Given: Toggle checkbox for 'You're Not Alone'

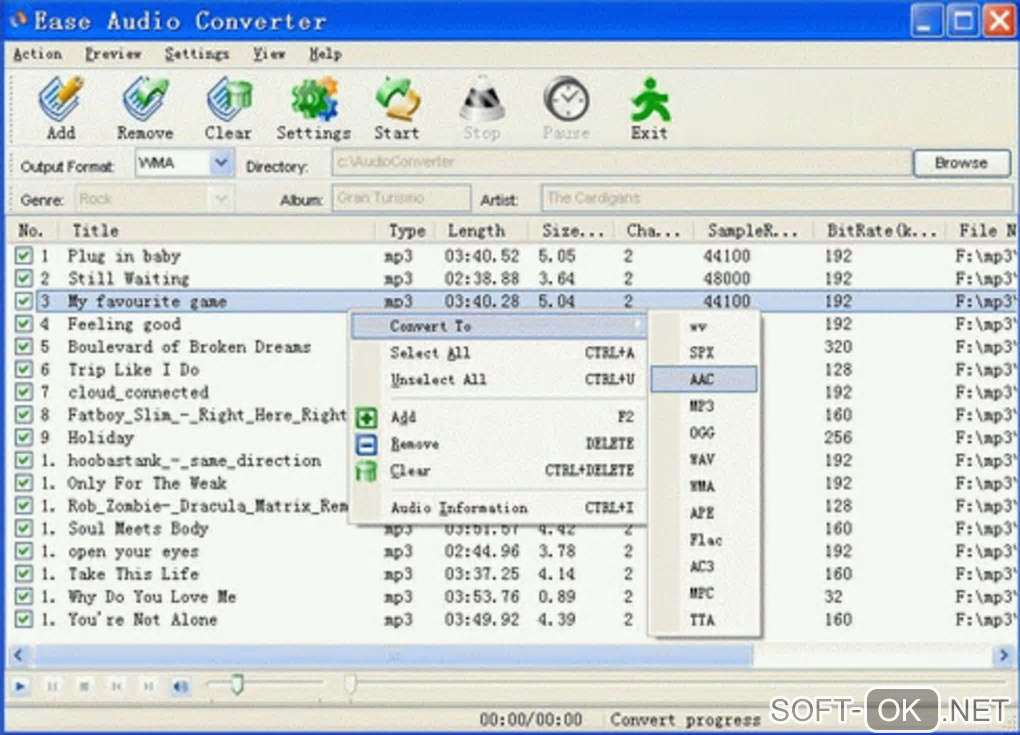Looking at the screenshot, I should point(24,619).
